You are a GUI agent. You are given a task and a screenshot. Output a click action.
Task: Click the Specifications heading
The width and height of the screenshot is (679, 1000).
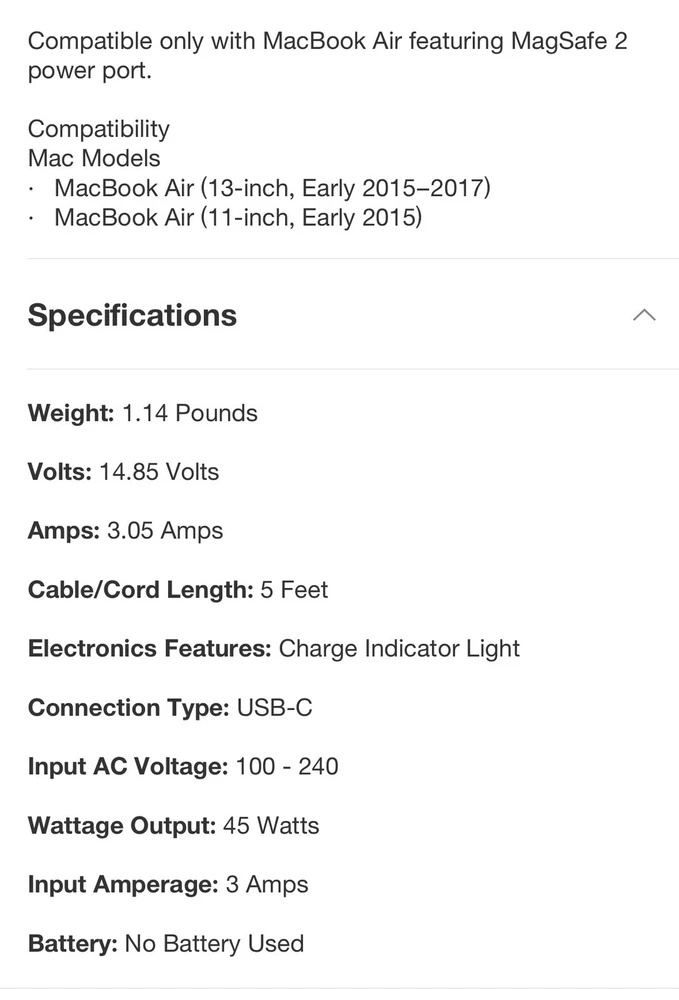tap(132, 315)
